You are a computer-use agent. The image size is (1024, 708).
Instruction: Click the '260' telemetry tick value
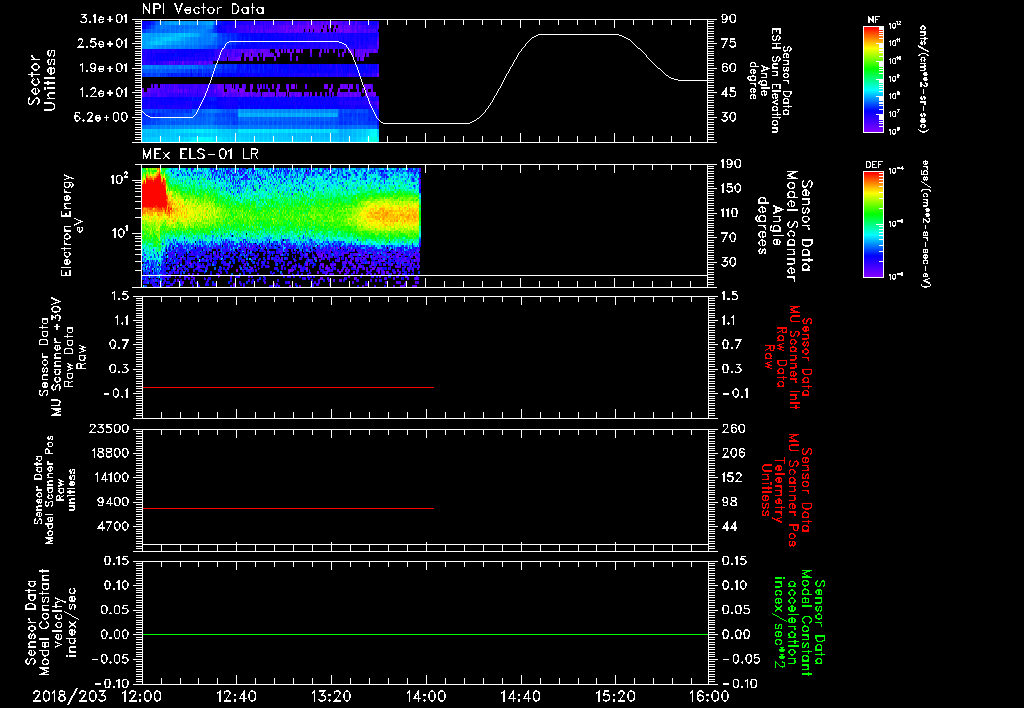732,428
